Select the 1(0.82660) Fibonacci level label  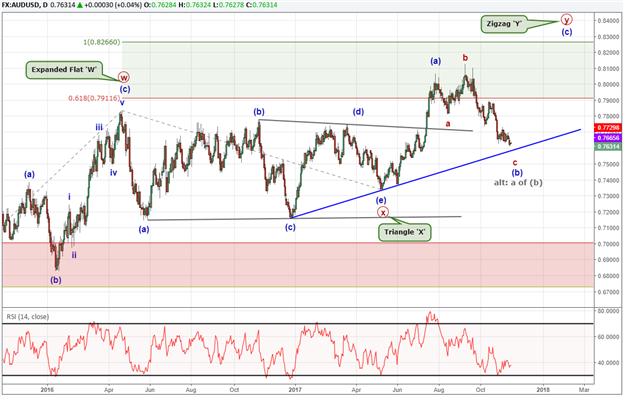click(101, 42)
